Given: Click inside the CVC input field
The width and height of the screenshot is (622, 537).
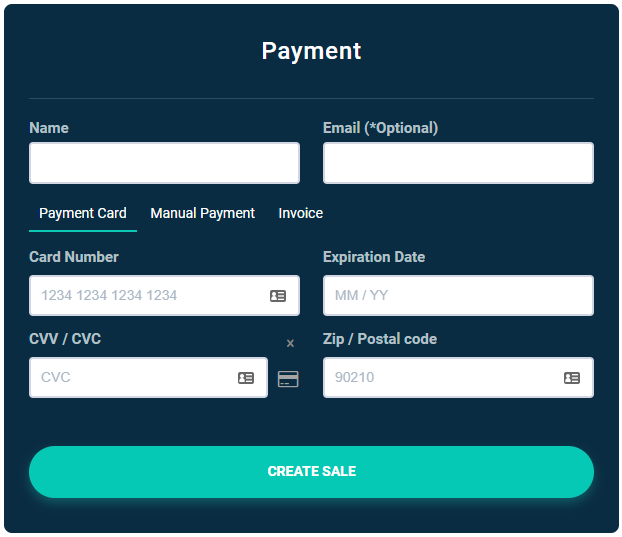Looking at the screenshot, I should tap(130, 378).
